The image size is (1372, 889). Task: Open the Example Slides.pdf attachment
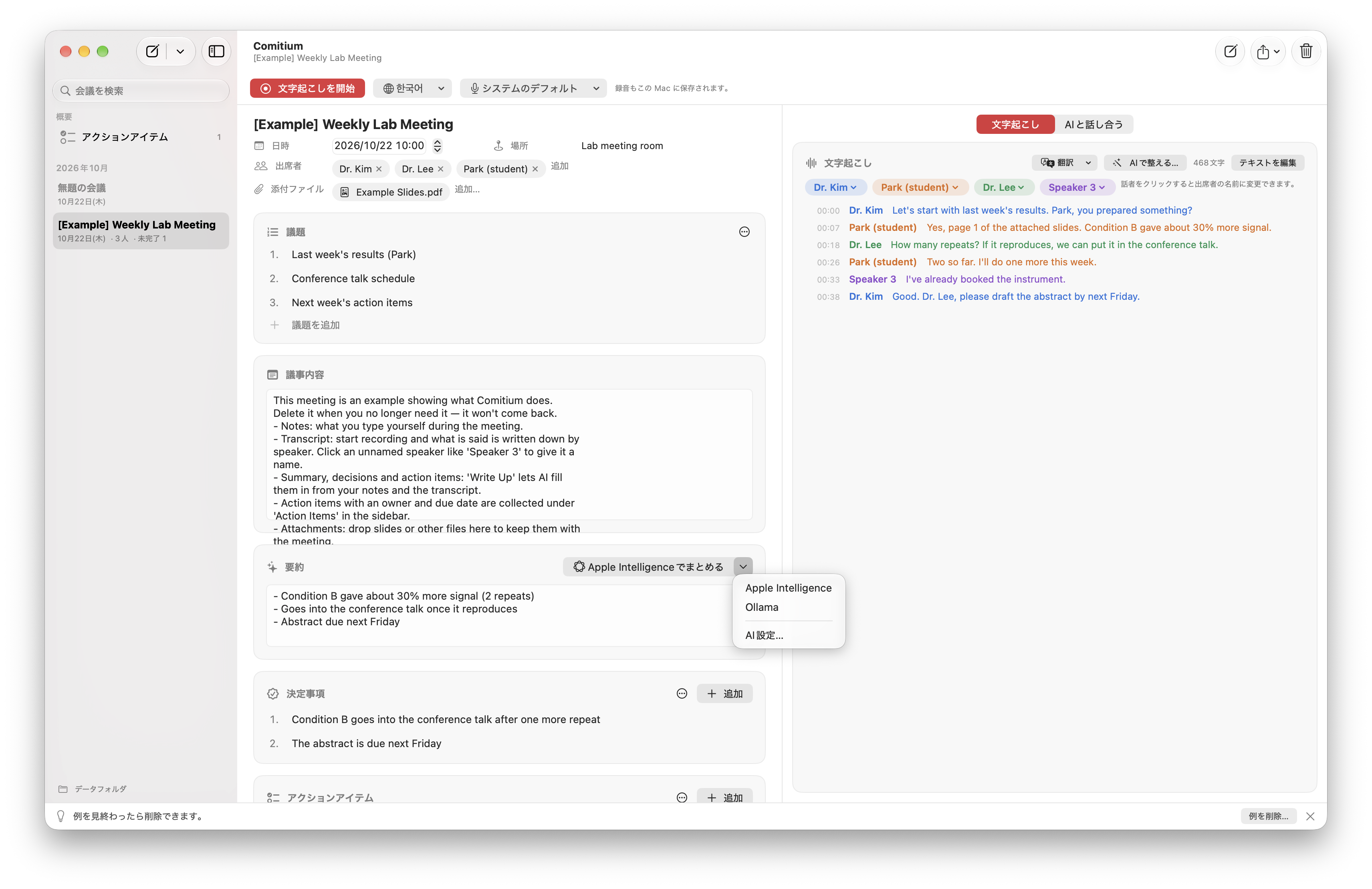point(391,192)
